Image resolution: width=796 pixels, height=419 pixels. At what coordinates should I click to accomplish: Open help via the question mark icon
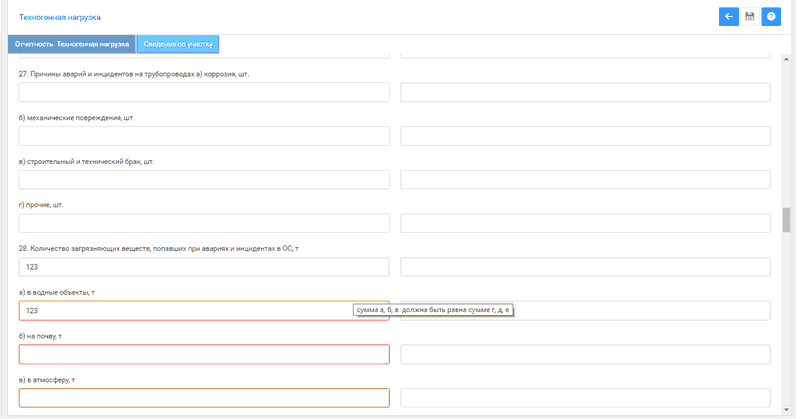(x=771, y=16)
